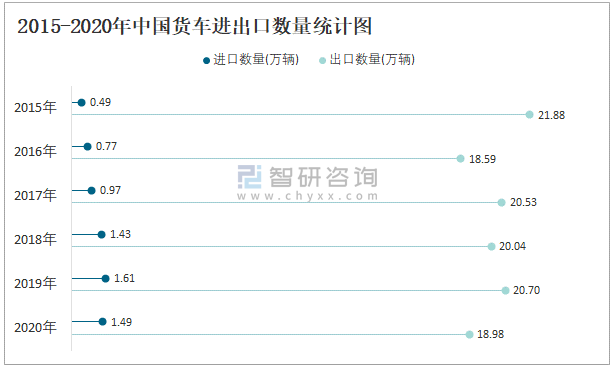Select the 2015年 import data point 0.49

(82, 103)
